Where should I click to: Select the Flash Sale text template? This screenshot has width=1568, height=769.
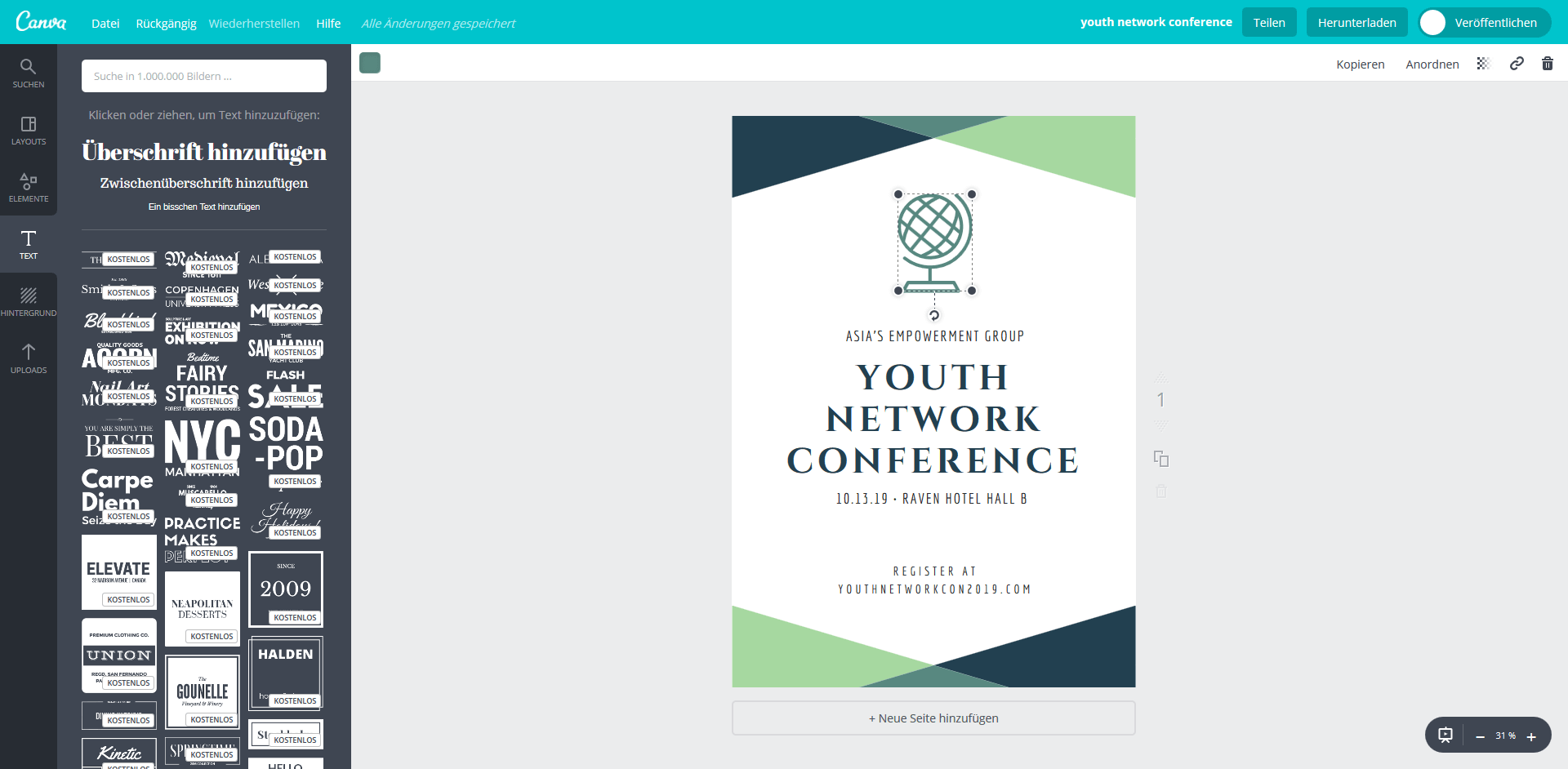click(286, 389)
